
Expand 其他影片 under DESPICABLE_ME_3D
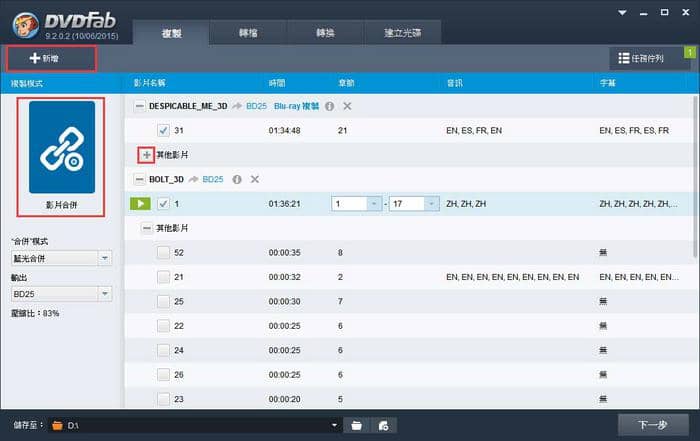[146, 155]
